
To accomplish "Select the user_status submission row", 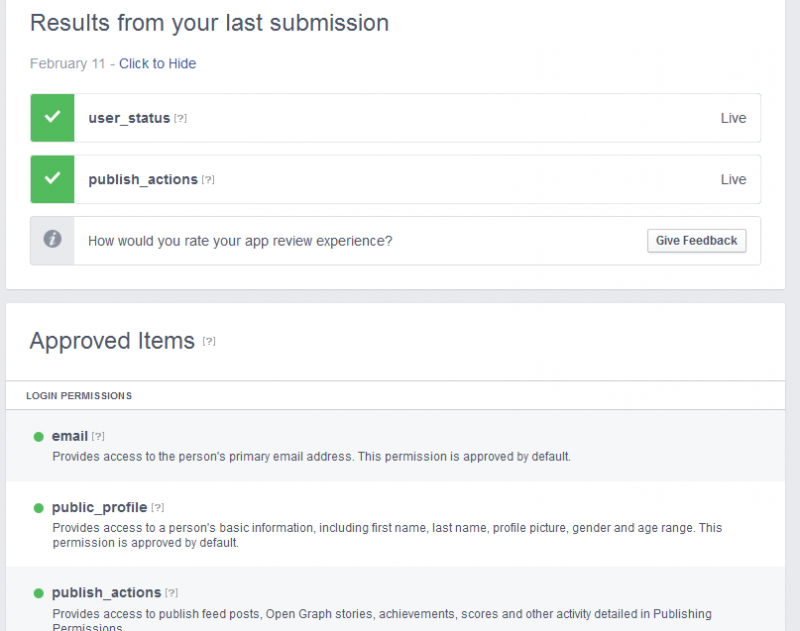I will tap(395, 118).
